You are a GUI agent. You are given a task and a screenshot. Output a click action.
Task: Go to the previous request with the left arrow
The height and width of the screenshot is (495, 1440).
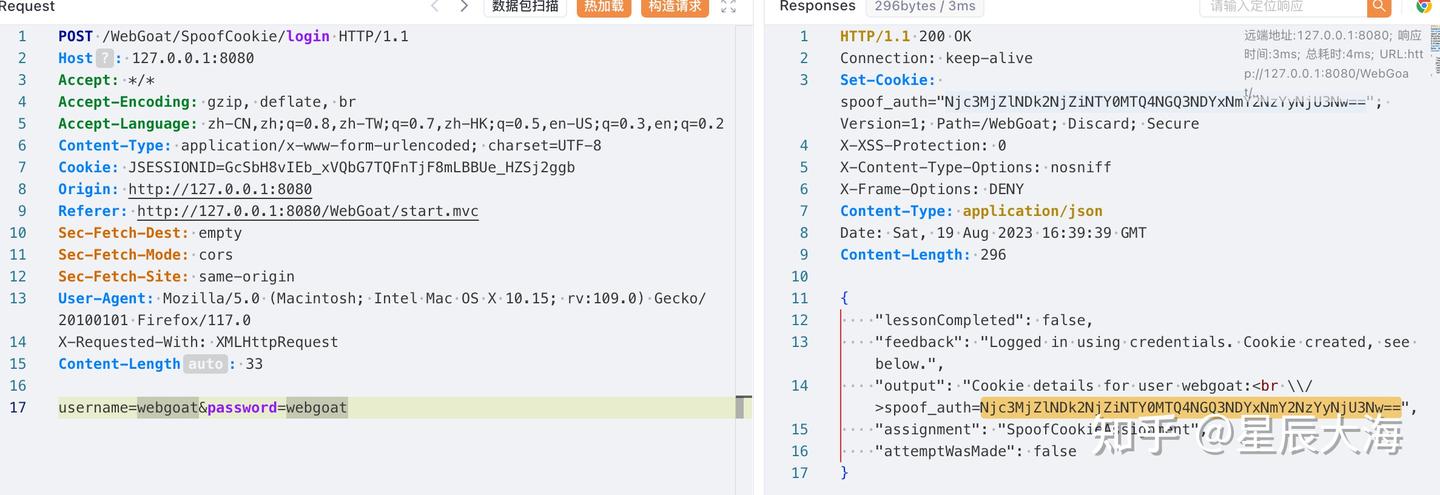(x=435, y=6)
